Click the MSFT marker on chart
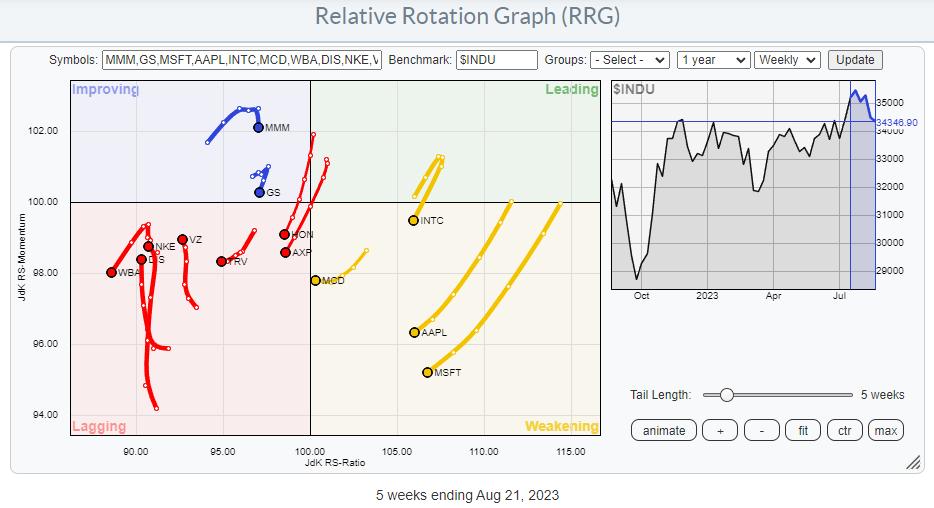Image resolution: width=934 pixels, height=508 pixels. (x=427, y=372)
